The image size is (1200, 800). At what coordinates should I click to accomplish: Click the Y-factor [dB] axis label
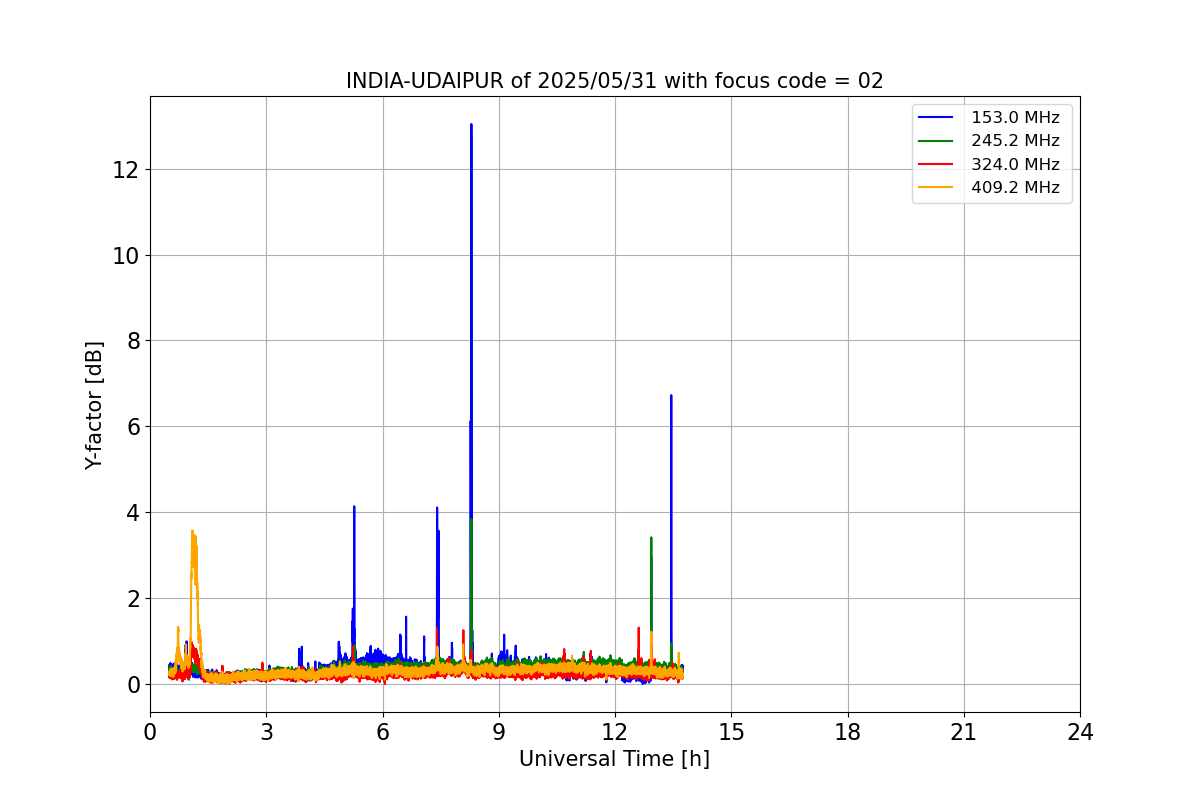coord(94,404)
